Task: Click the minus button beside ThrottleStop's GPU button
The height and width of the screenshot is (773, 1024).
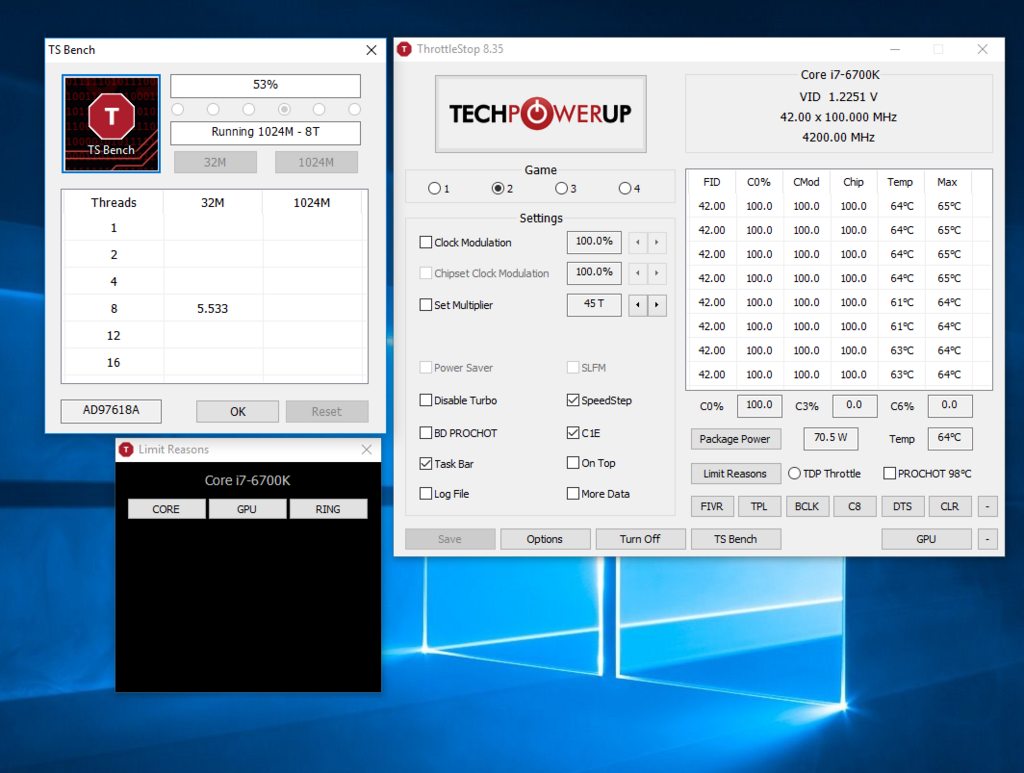Action: tap(987, 539)
